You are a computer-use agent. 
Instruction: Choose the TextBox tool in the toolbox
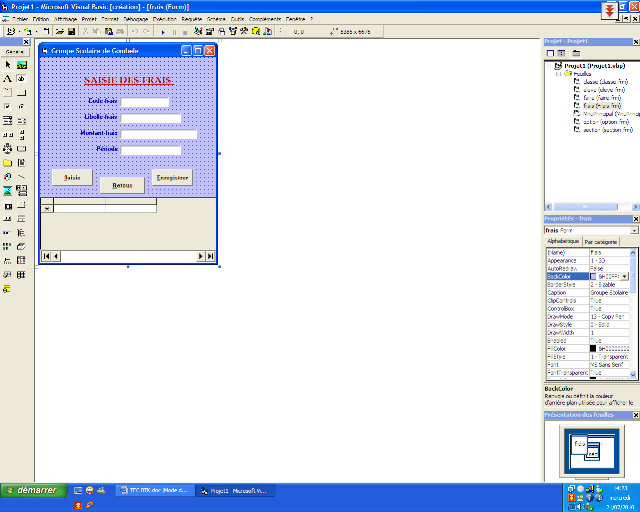tap(21, 78)
